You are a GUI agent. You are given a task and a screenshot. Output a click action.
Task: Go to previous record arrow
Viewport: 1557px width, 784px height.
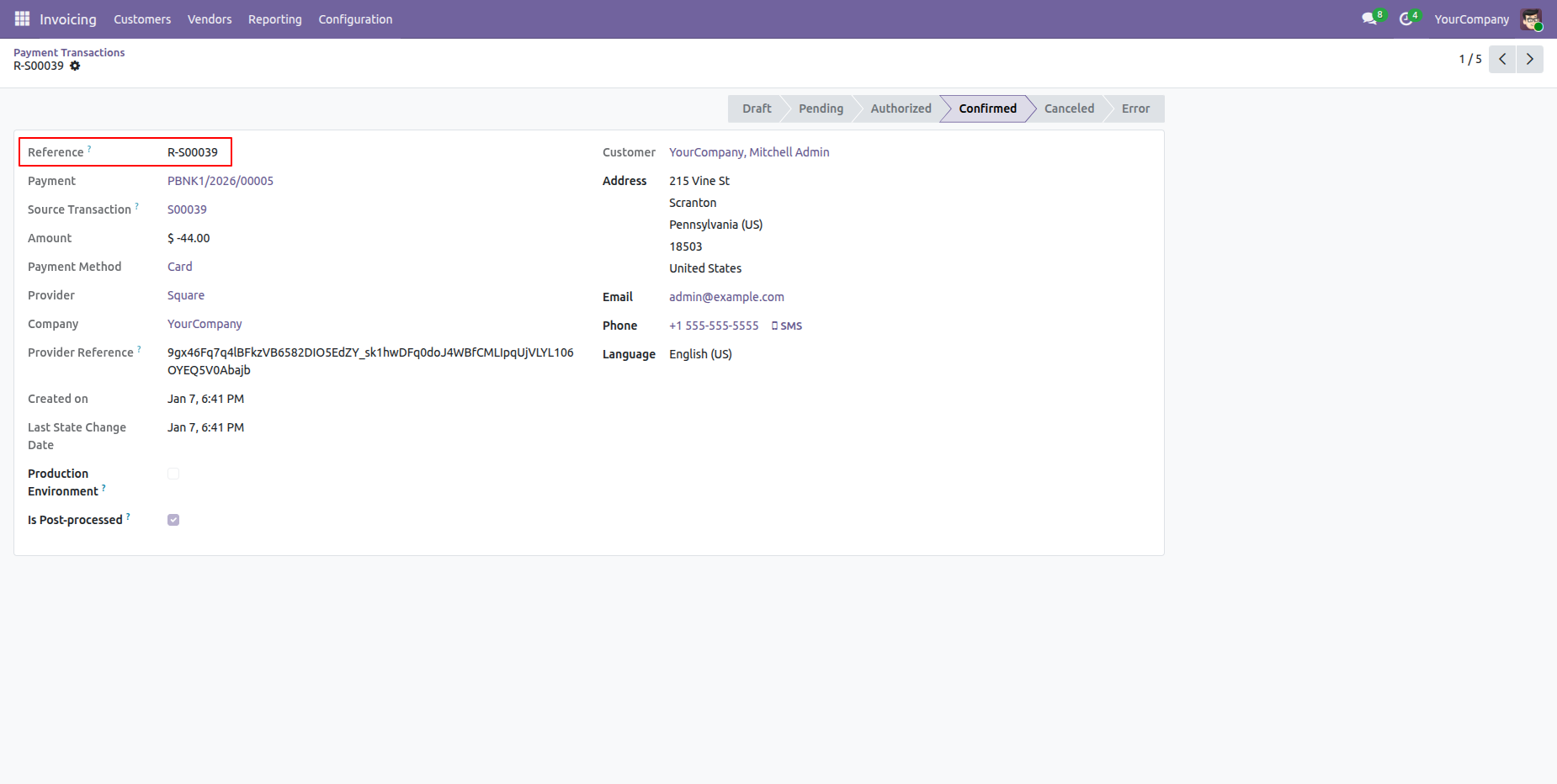click(x=1502, y=59)
